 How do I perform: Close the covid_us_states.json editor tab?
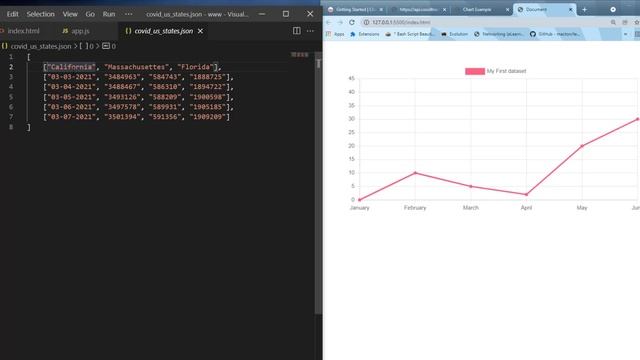tap(200, 31)
